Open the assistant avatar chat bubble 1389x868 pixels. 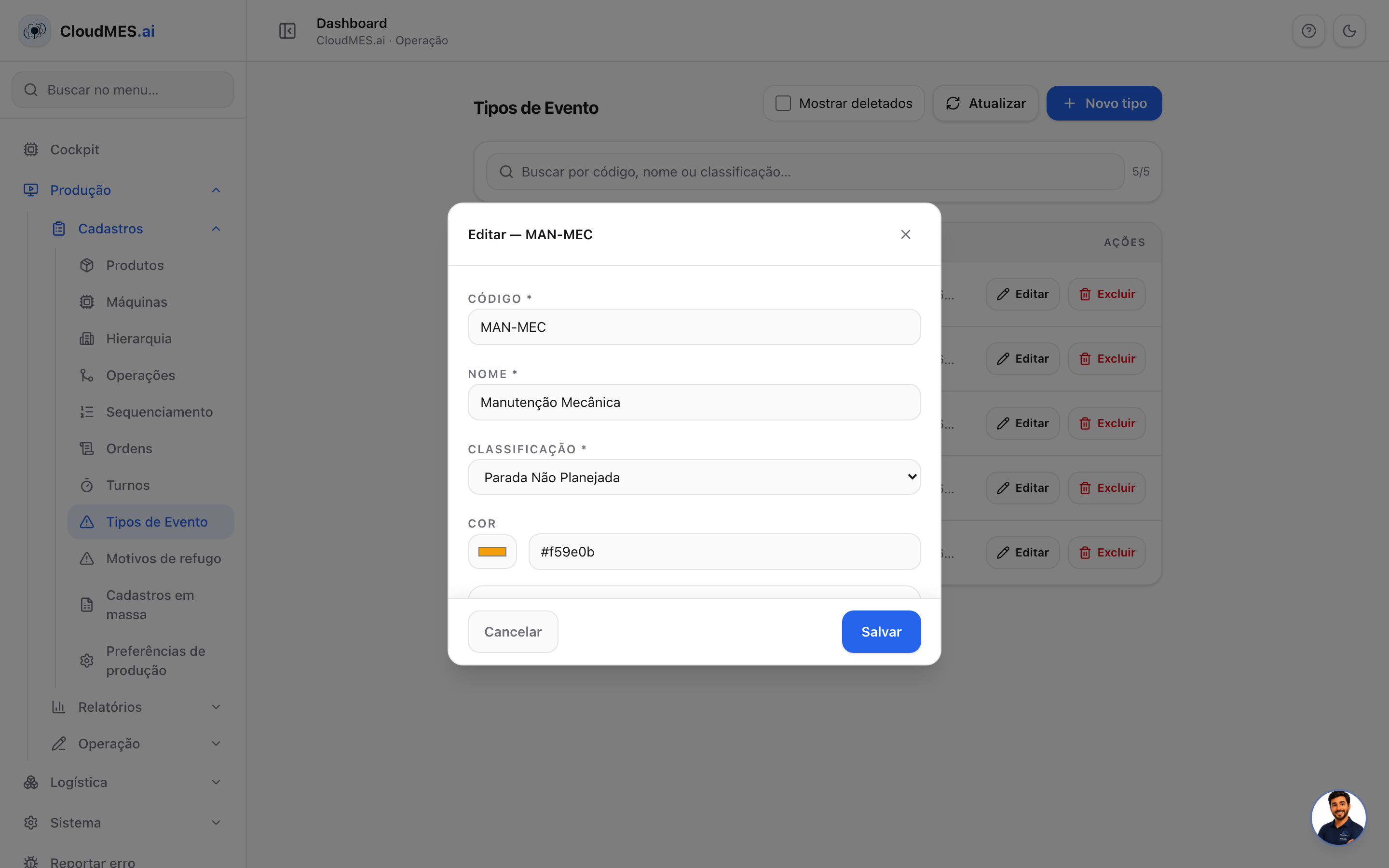pyautogui.click(x=1338, y=817)
